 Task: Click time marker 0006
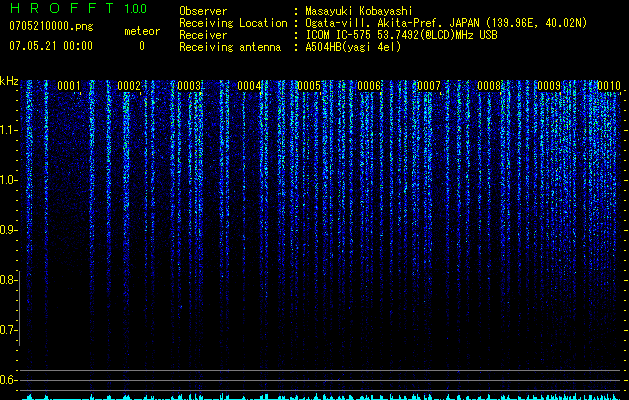pyautogui.click(x=369, y=86)
